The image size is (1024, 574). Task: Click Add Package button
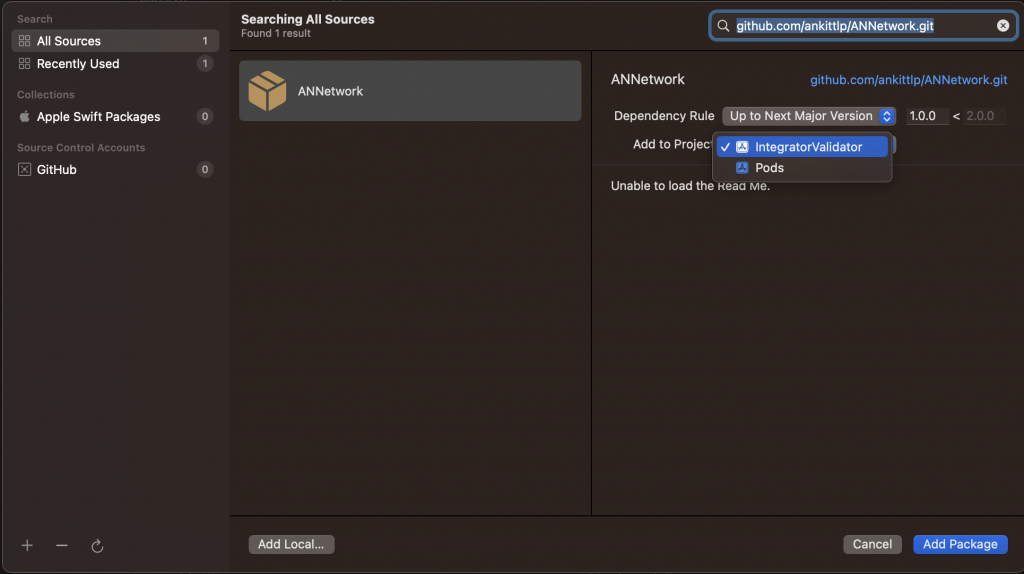click(x=960, y=544)
